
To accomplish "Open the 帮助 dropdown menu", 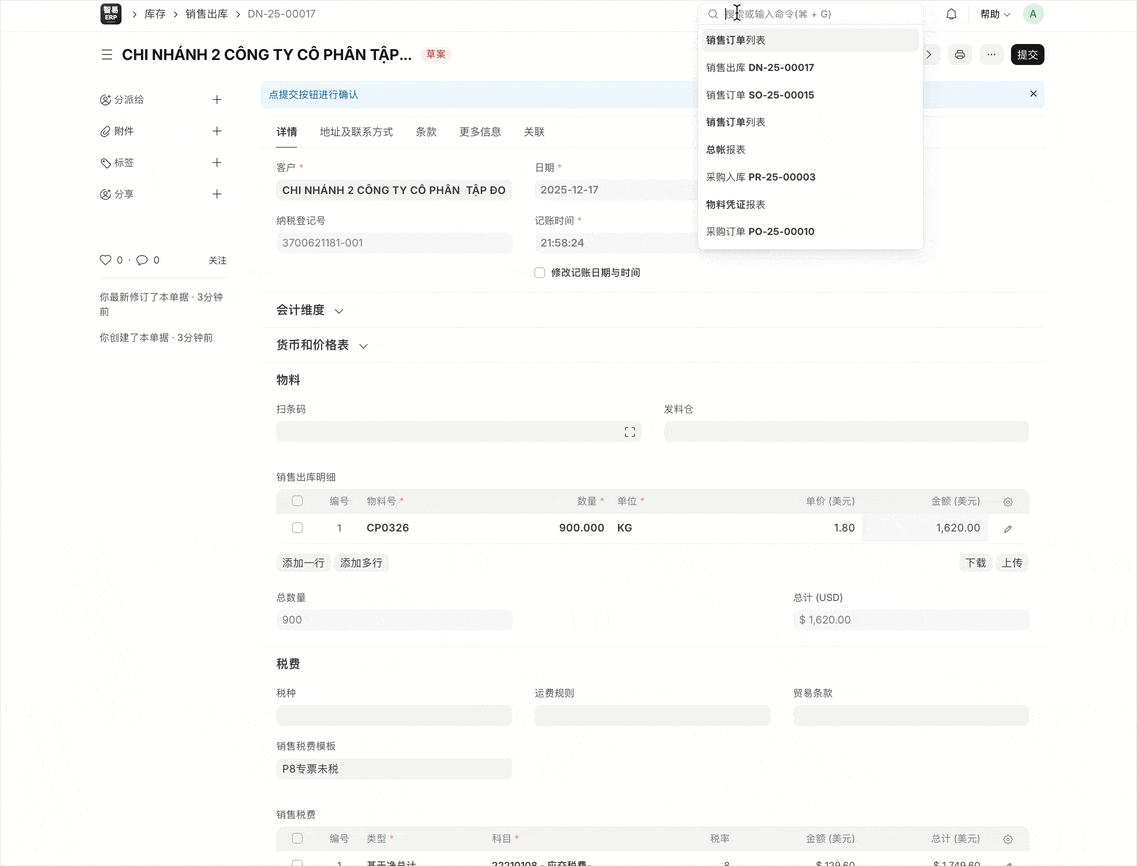I will (994, 14).
